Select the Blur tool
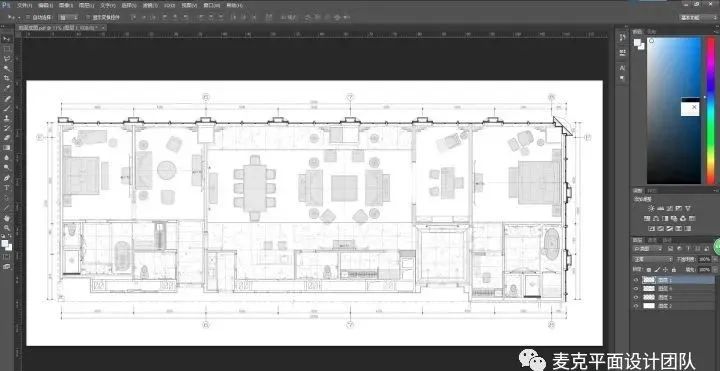The width and height of the screenshot is (720, 371). coord(6,157)
